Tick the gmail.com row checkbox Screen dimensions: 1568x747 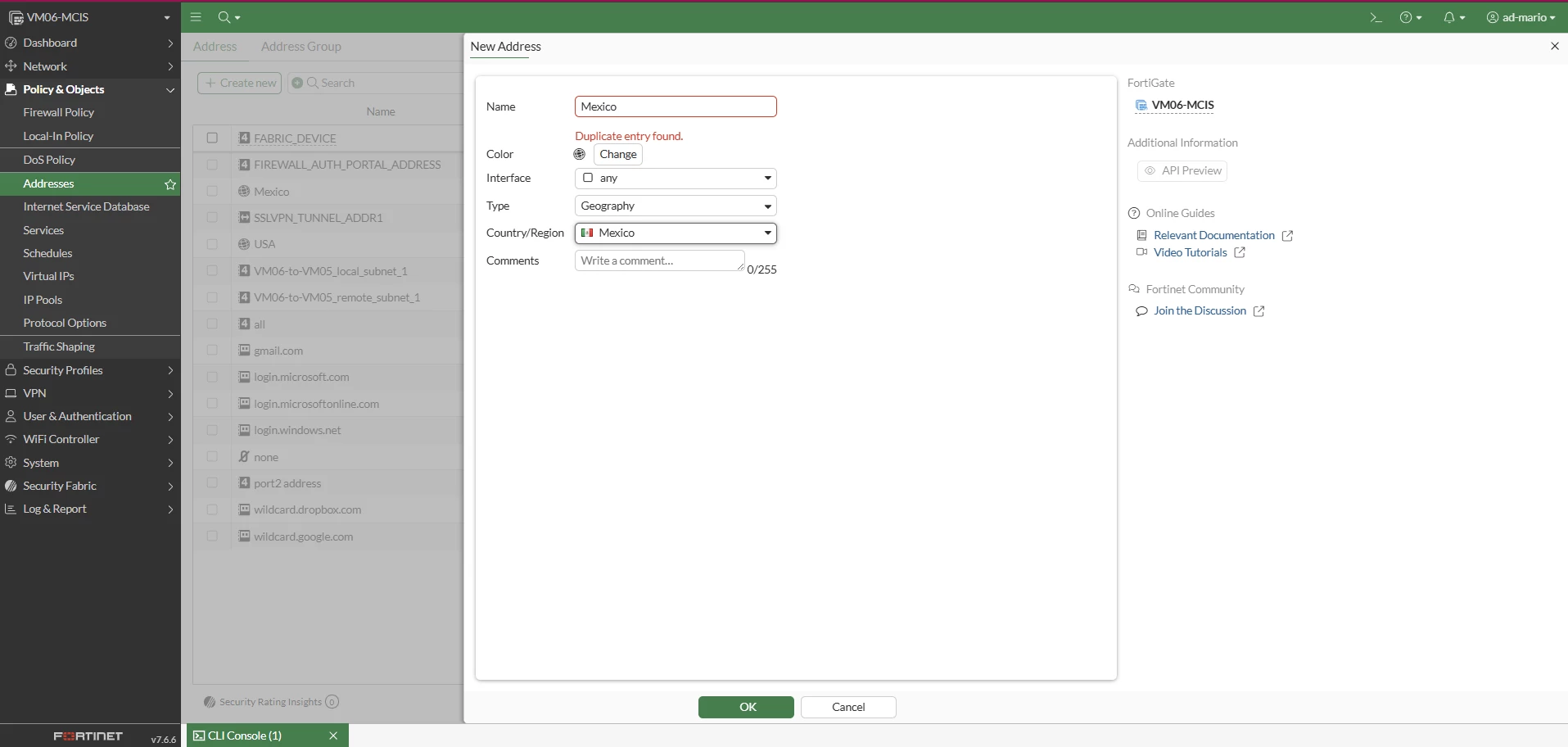[x=212, y=351]
